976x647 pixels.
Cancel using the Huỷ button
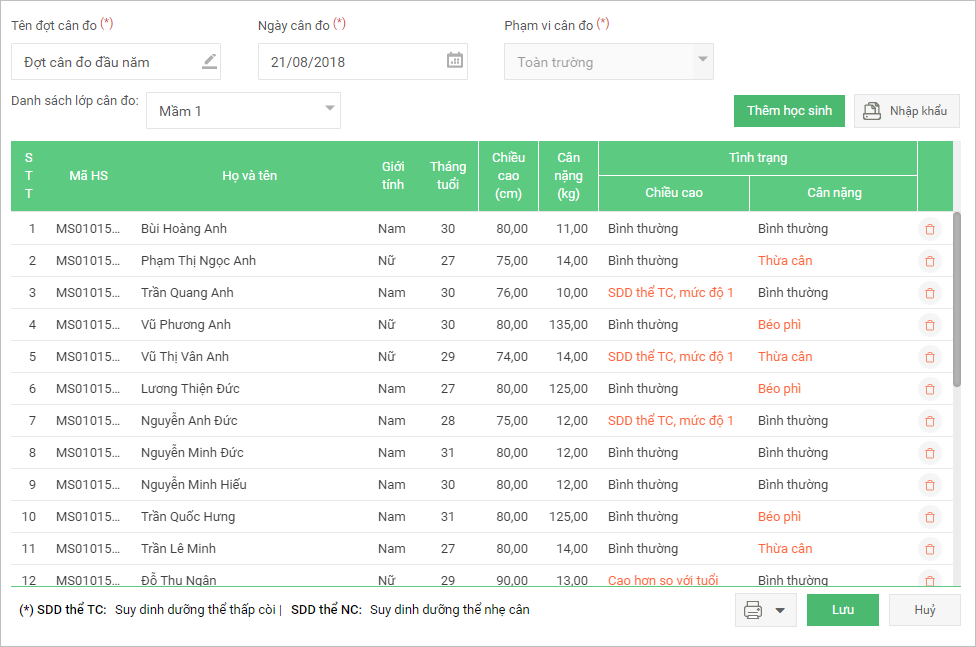924,610
